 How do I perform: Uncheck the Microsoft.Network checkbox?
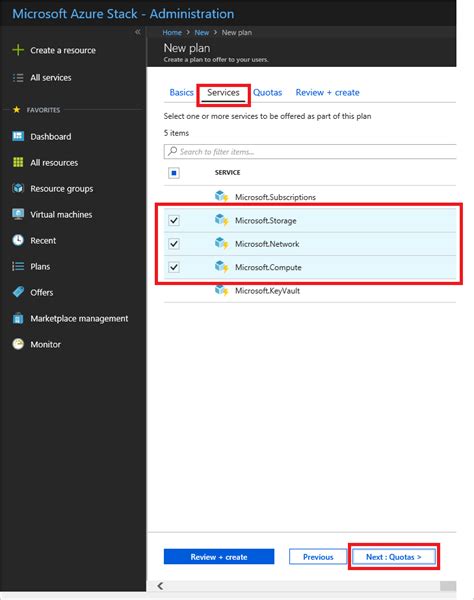click(174, 244)
